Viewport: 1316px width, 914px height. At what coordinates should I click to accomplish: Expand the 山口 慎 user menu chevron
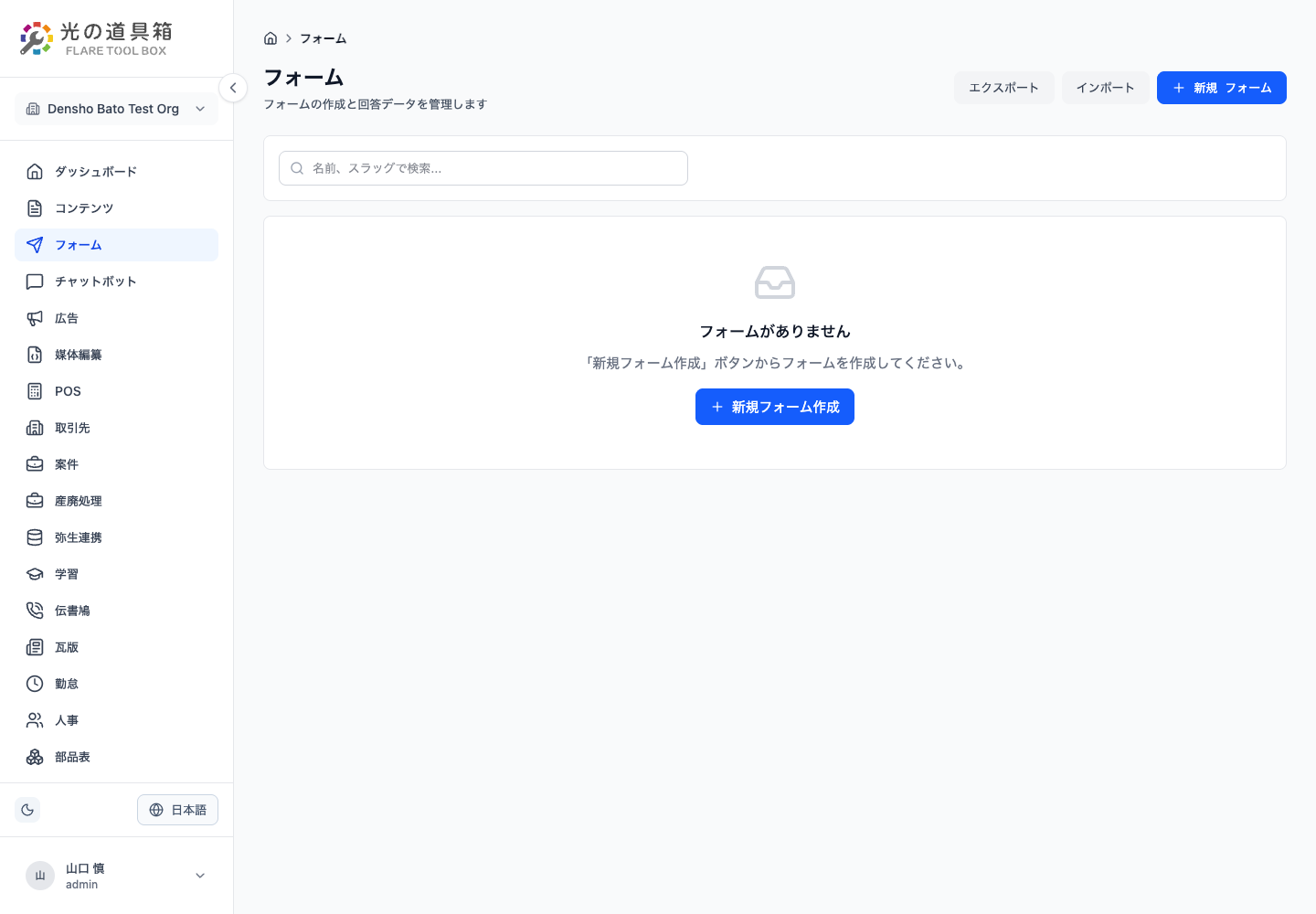pos(200,876)
